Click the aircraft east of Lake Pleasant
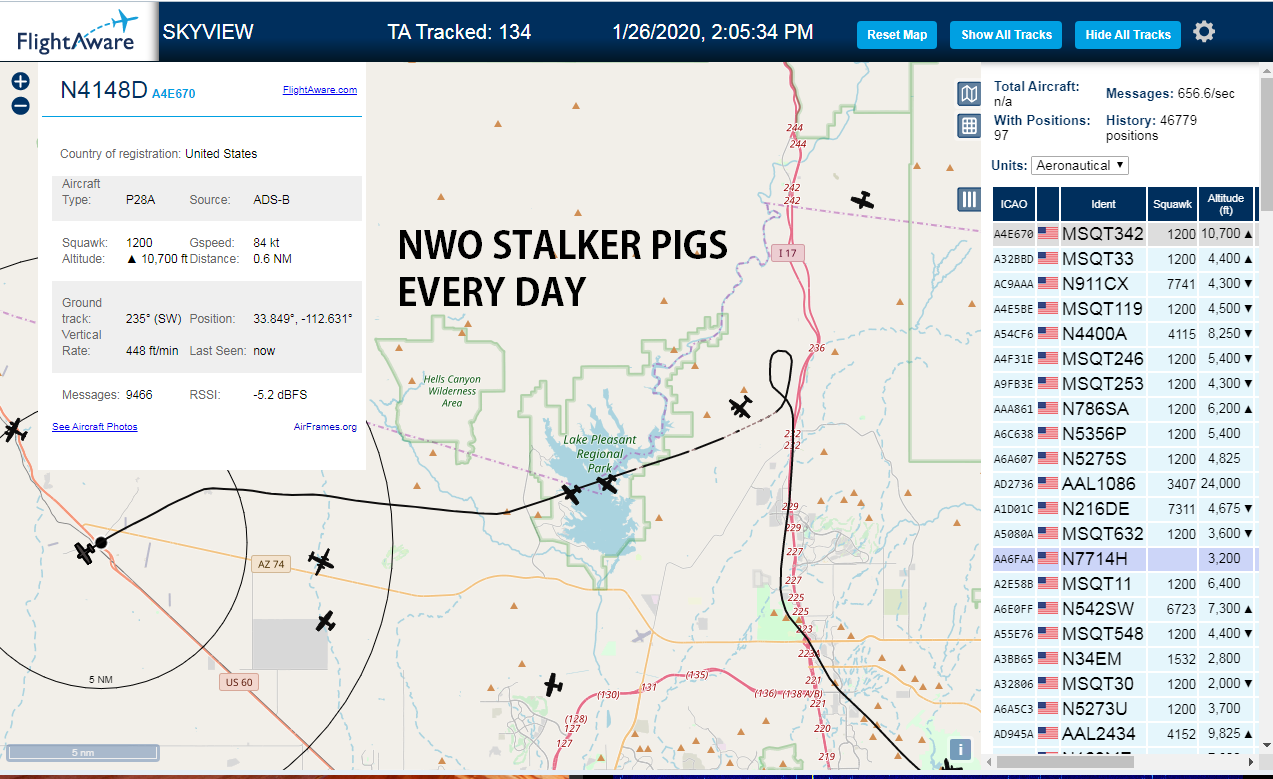This screenshot has height=779, width=1273. click(x=741, y=407)
